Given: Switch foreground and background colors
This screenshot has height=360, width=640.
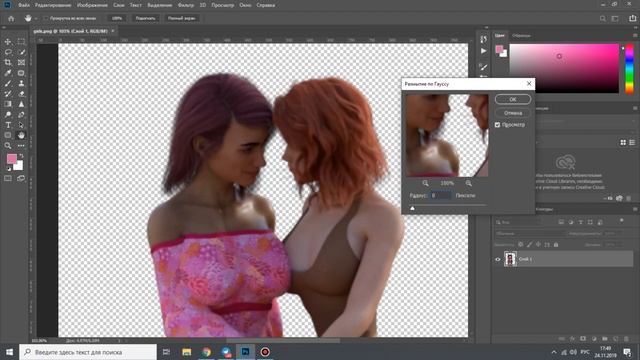Looking at the screenshot, I should pos(21,156).
